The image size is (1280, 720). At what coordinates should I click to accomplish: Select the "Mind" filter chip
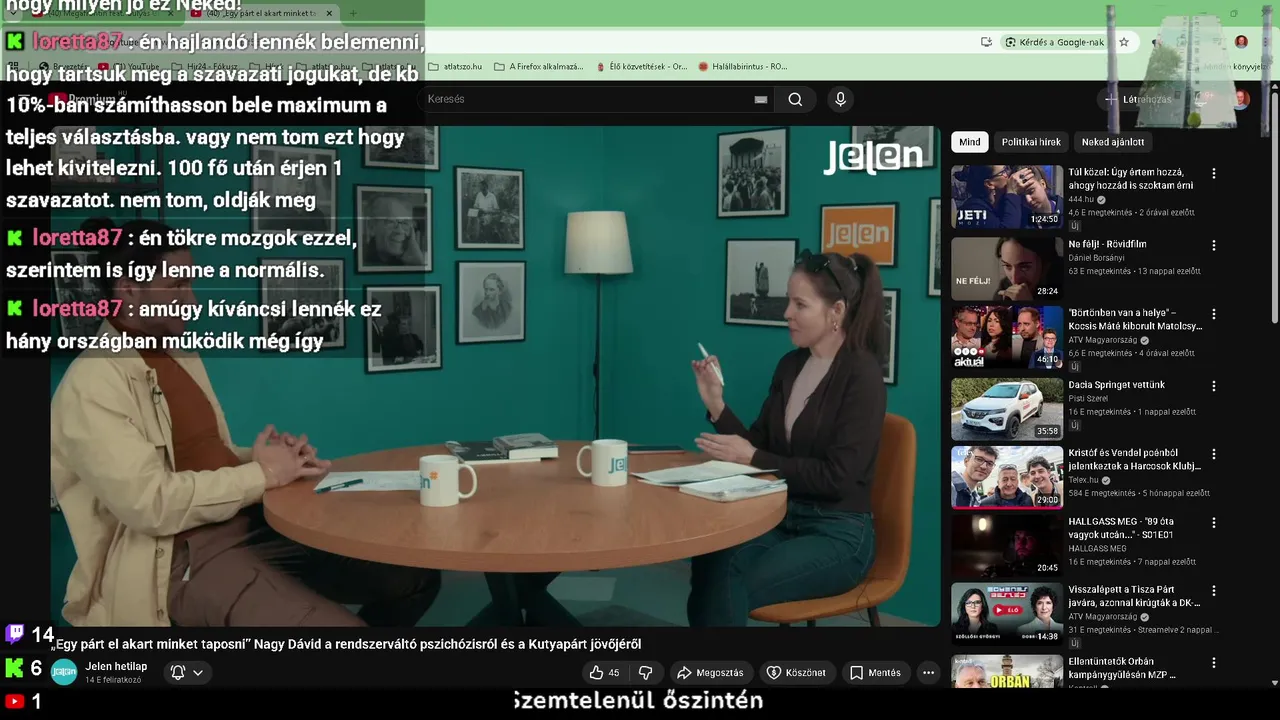pyautogui.click(x=970, y=142)
